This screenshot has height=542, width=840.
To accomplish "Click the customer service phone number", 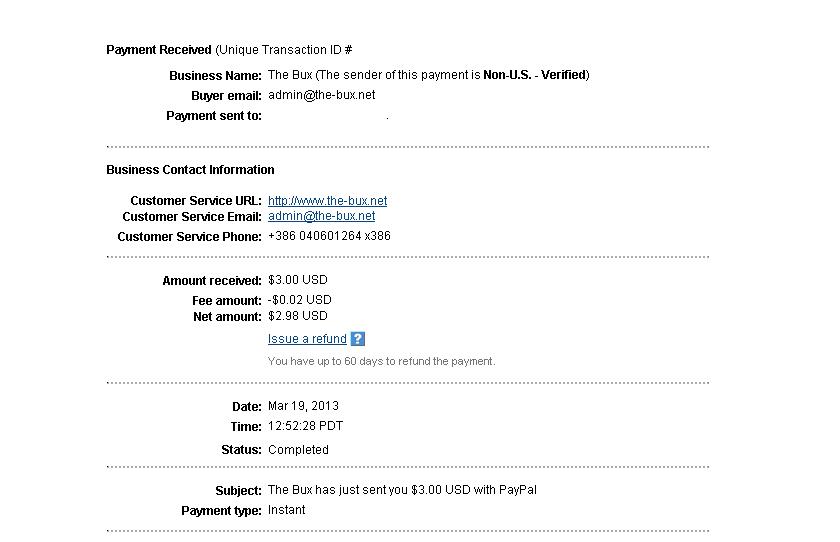I will coord(329,236).
